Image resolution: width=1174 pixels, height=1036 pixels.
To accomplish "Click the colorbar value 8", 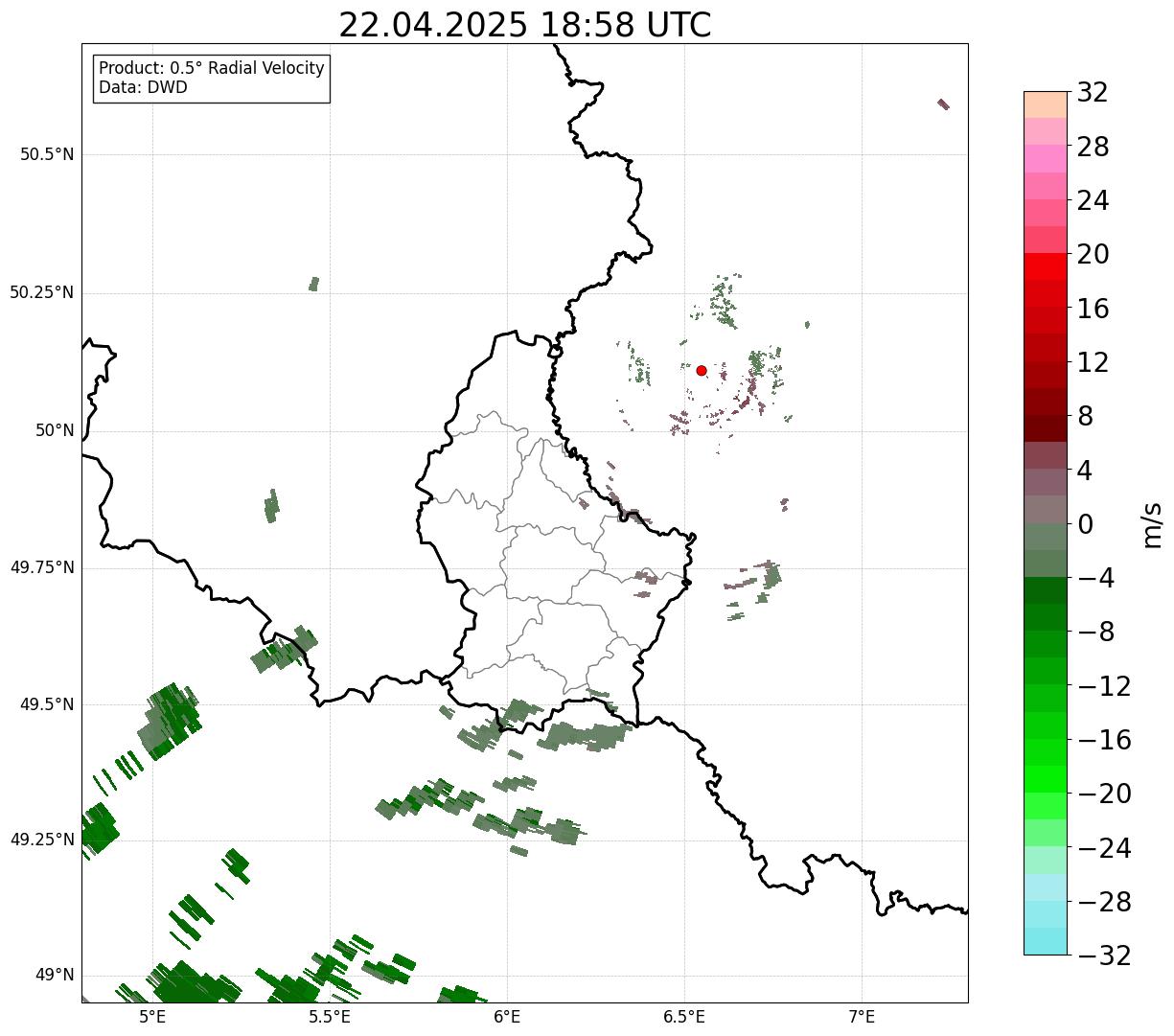I will pos(1085,416).
